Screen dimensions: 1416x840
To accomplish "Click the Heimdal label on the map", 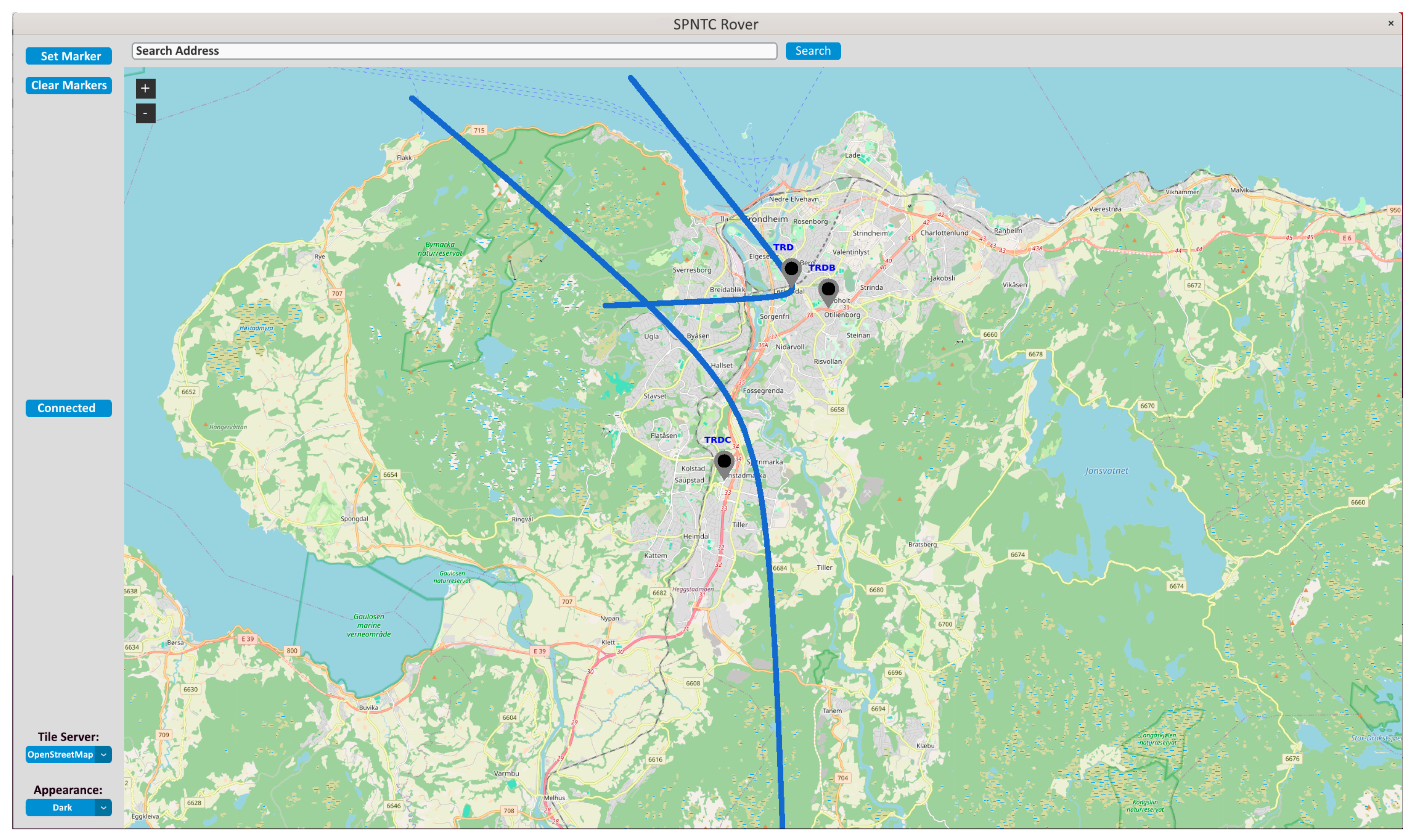I will (696, 536).
